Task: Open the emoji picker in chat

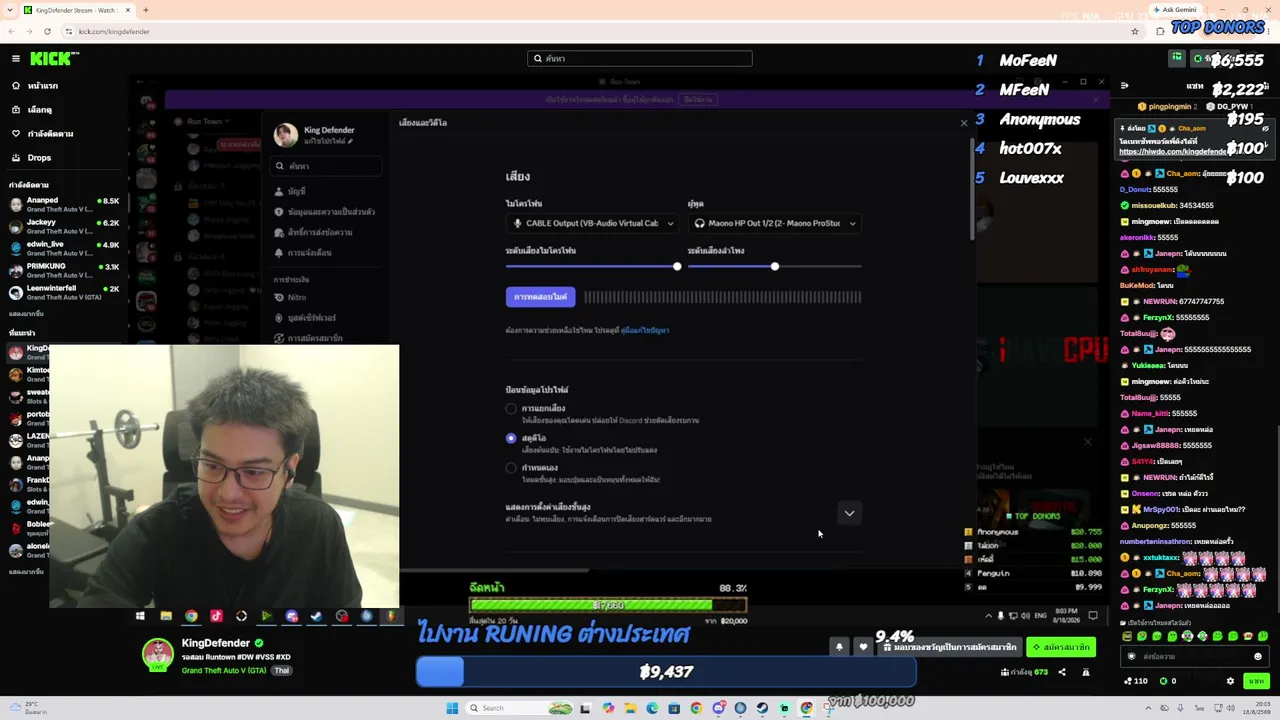Action: [x=1258, y=657]
